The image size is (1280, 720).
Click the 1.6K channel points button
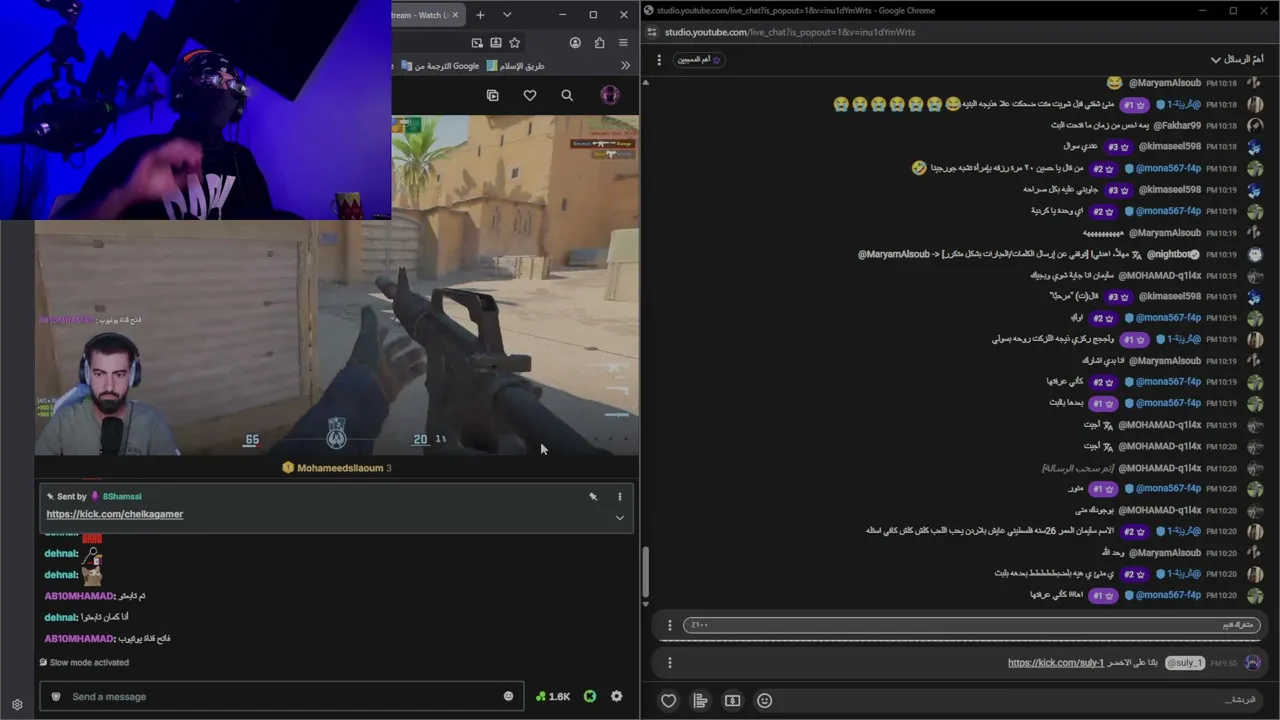click(x=553, y=696)
